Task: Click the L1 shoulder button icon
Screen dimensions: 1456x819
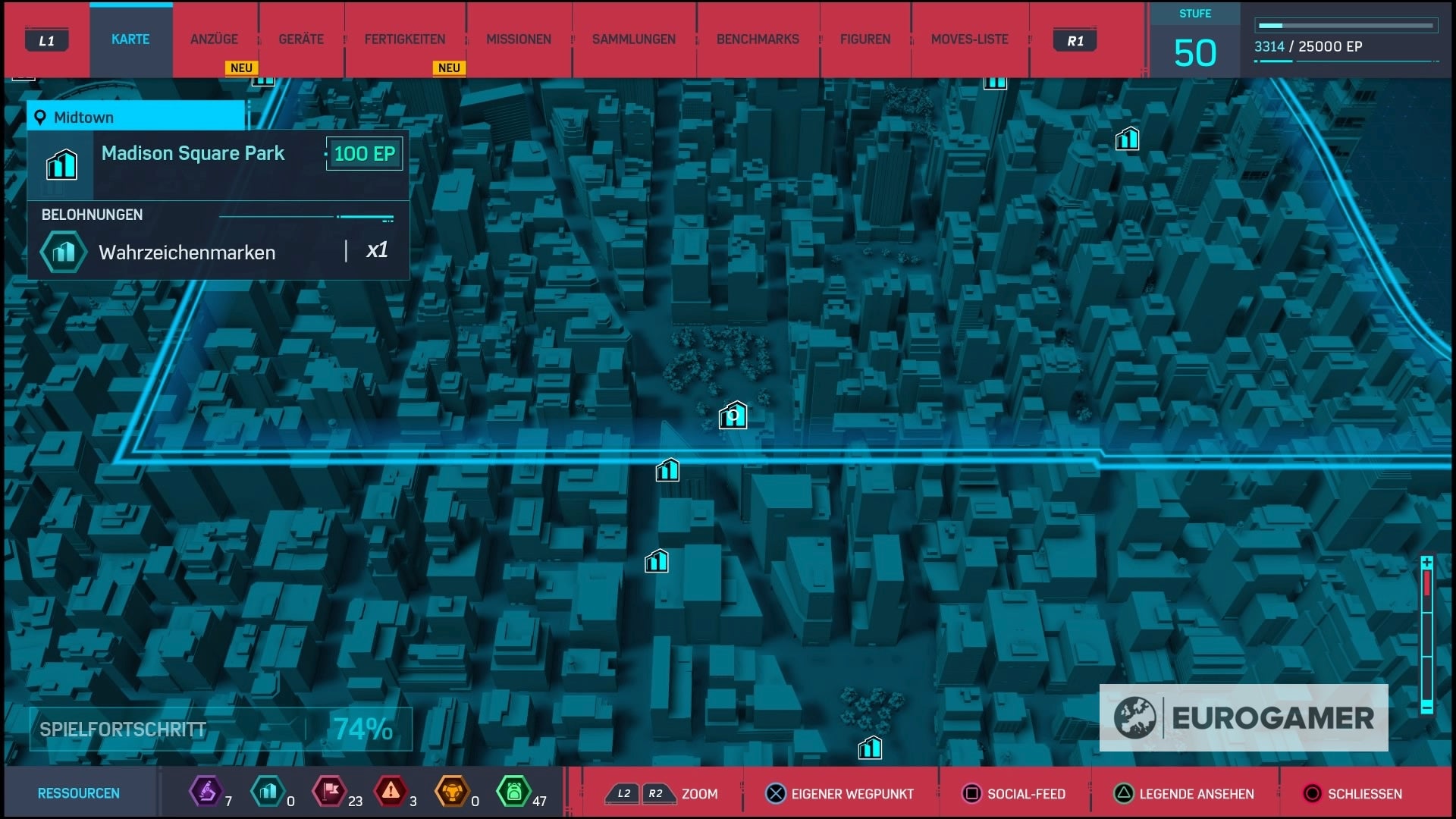Action: point(47,40)
